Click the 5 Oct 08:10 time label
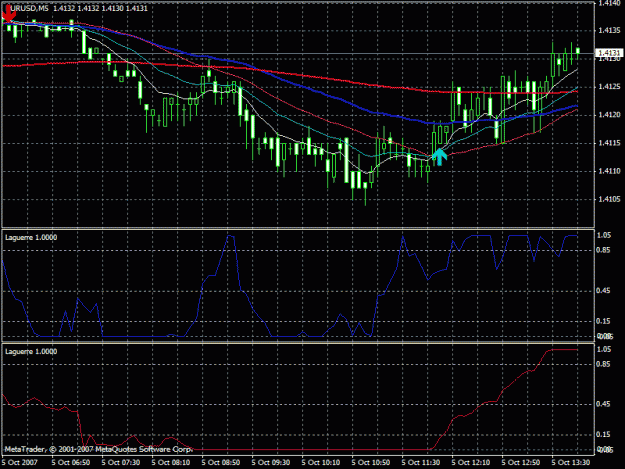This screenshot has width=625, height=469. pyautogui.click(x=171, y=463)
